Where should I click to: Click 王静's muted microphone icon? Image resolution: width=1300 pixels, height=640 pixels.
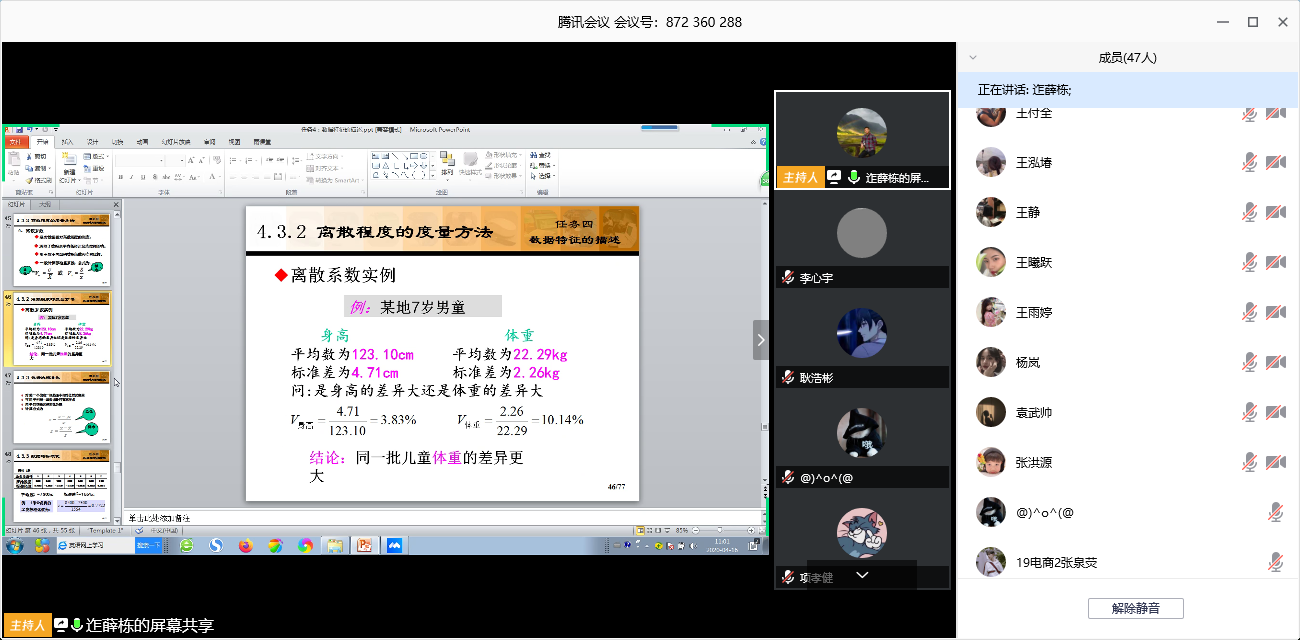coord(1249,212)
